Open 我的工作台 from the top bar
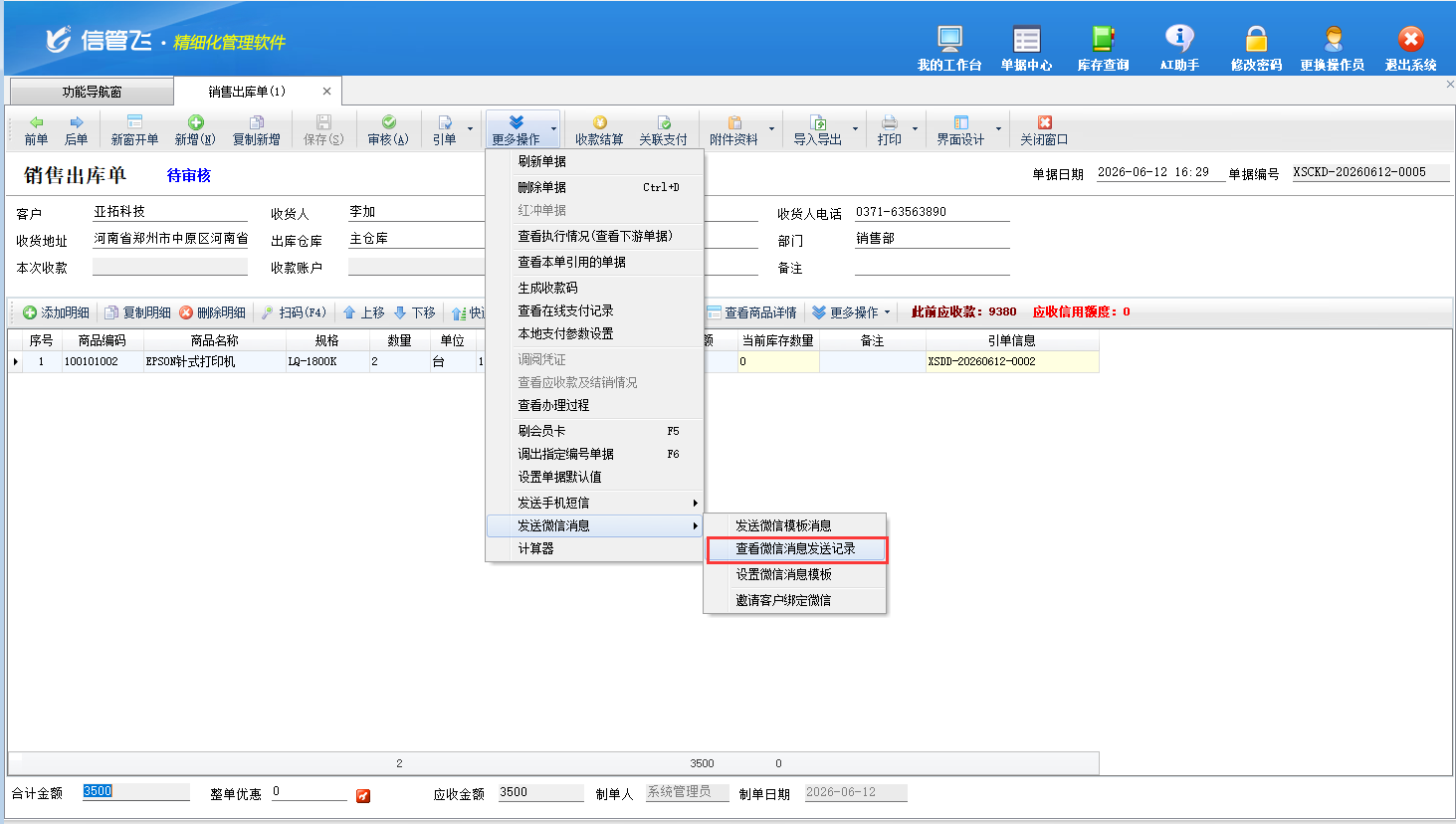 click(x=949, y=48)
